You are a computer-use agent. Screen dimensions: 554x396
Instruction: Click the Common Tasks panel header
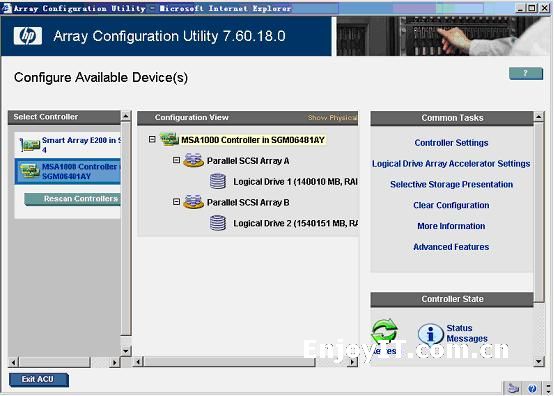[x=452, y=118]
